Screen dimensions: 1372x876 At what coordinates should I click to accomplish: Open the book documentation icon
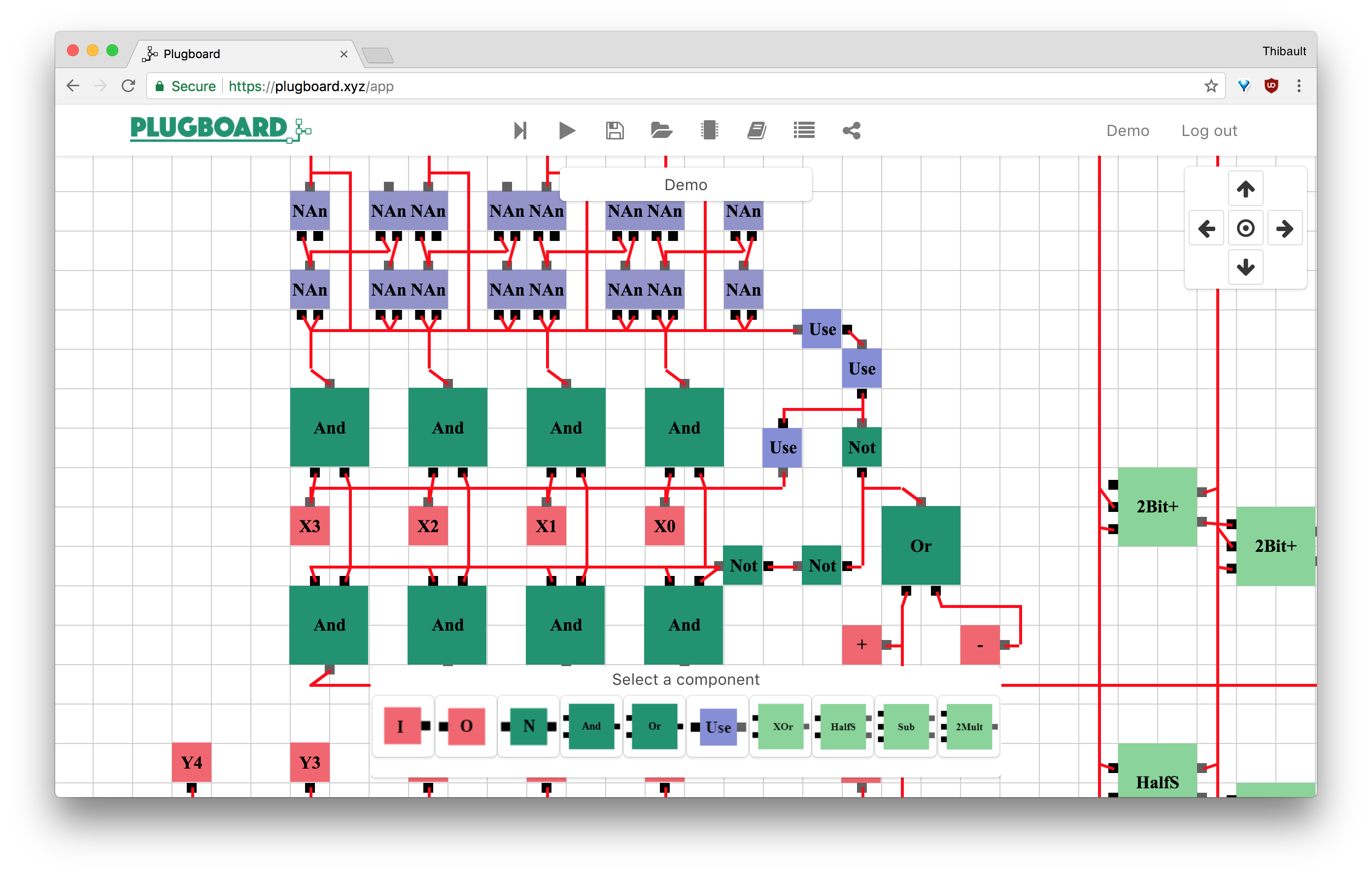click(756, 131)
